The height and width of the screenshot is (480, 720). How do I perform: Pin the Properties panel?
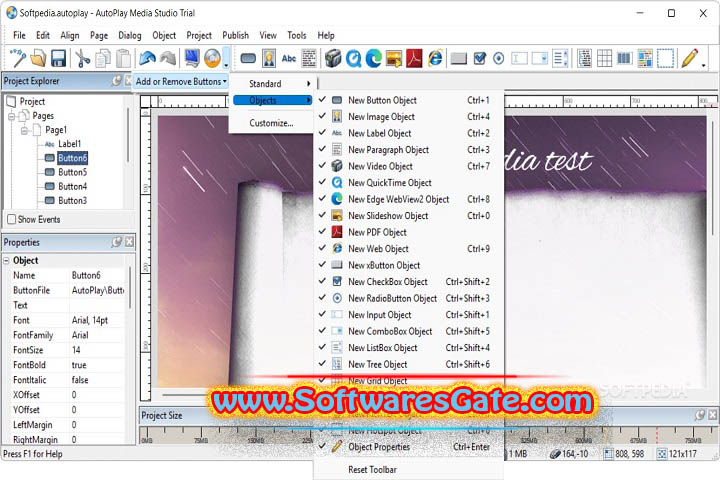117,242
